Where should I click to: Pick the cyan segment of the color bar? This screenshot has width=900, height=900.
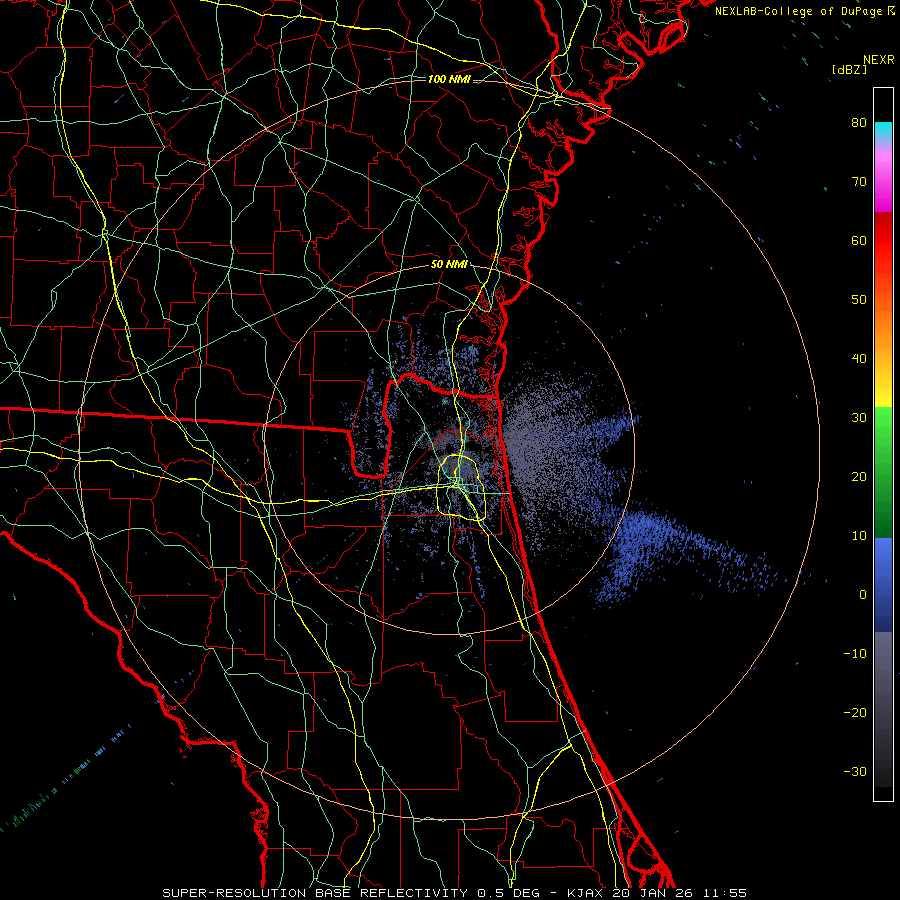(x=883, y=132)
